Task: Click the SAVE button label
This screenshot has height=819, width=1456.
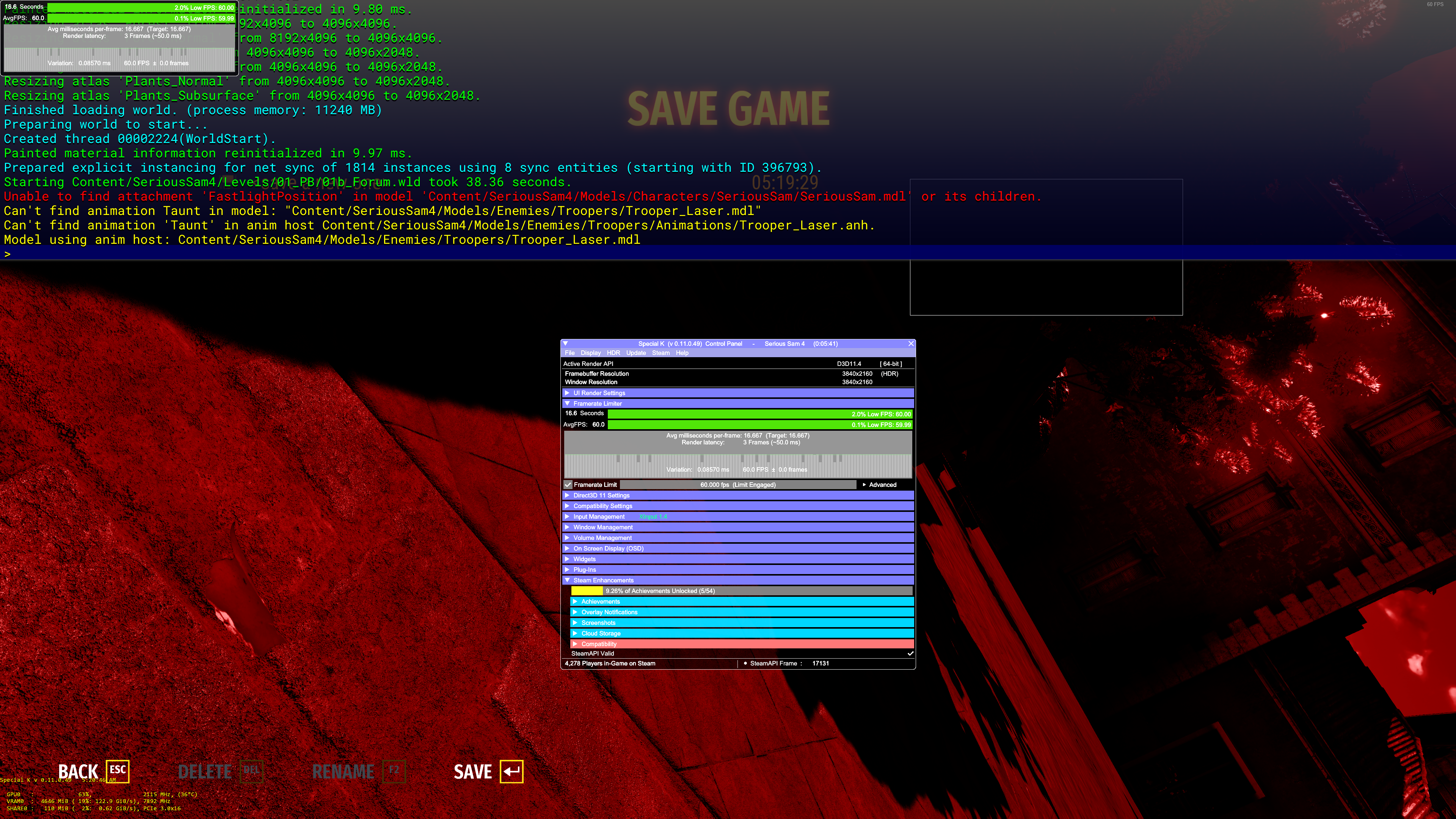Action: tap(472, 772)
